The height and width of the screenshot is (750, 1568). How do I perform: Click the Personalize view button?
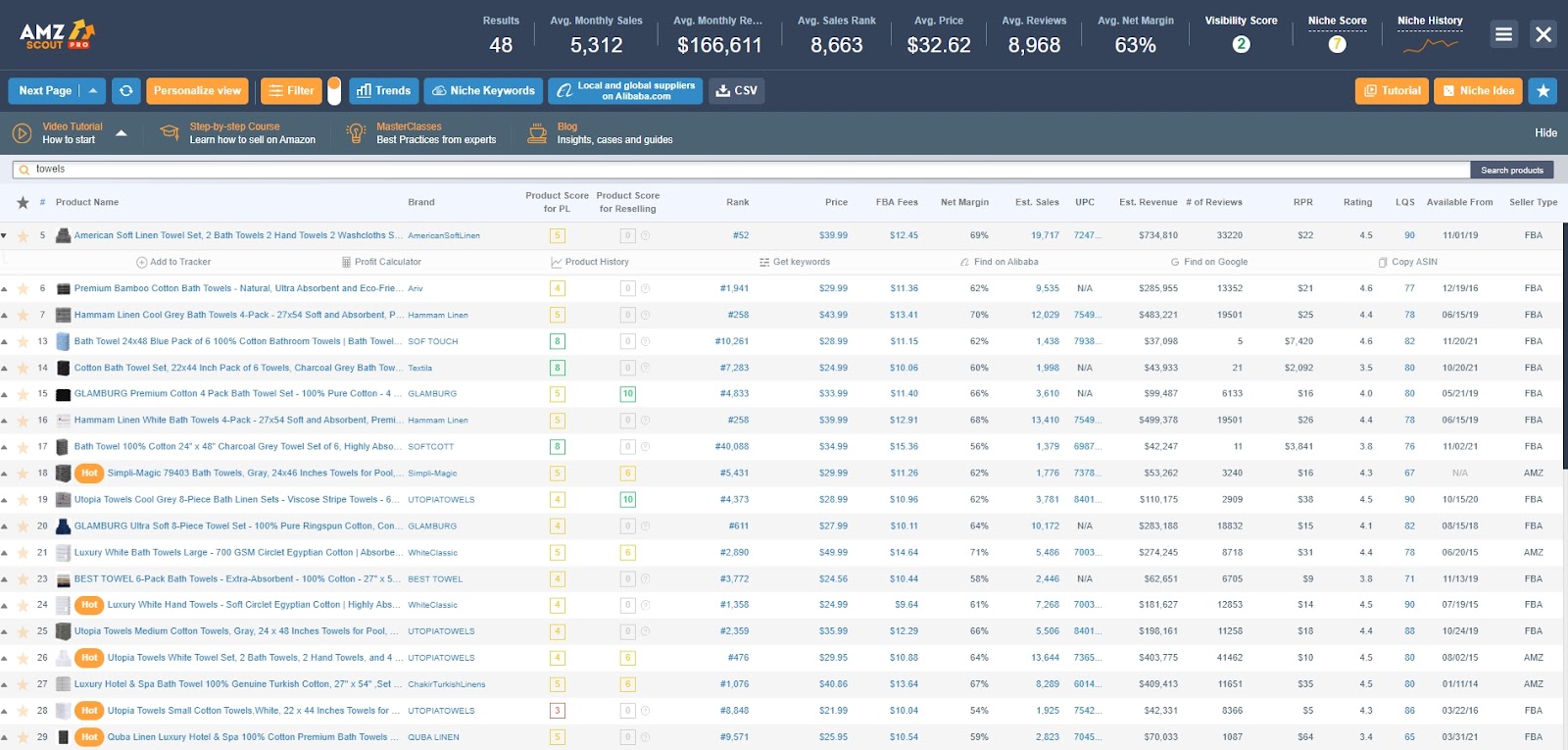pyautogui.click(x=197, y=91)
